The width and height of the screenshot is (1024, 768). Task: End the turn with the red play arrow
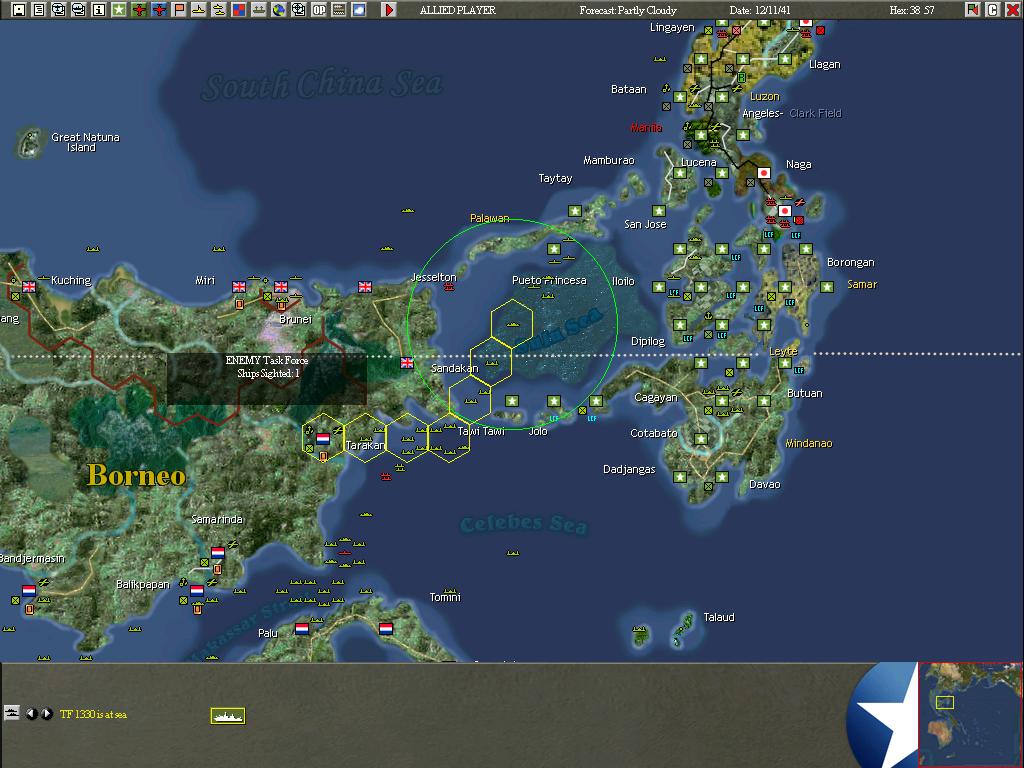pos(389,10)
